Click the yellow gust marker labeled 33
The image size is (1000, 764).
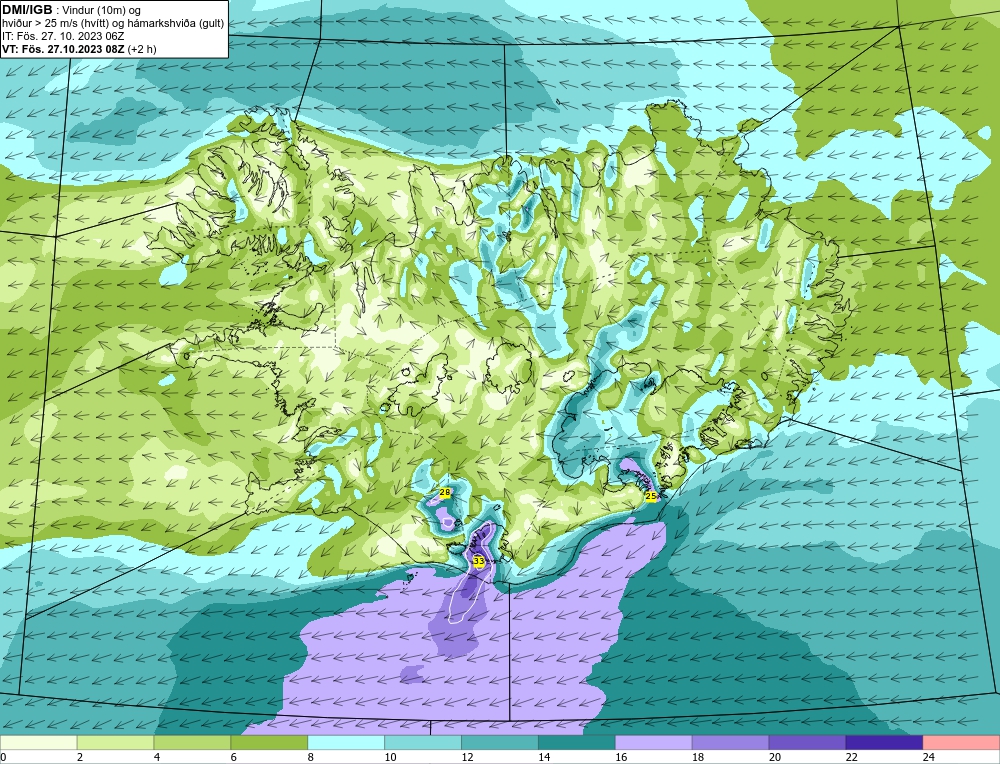point(479,561)
